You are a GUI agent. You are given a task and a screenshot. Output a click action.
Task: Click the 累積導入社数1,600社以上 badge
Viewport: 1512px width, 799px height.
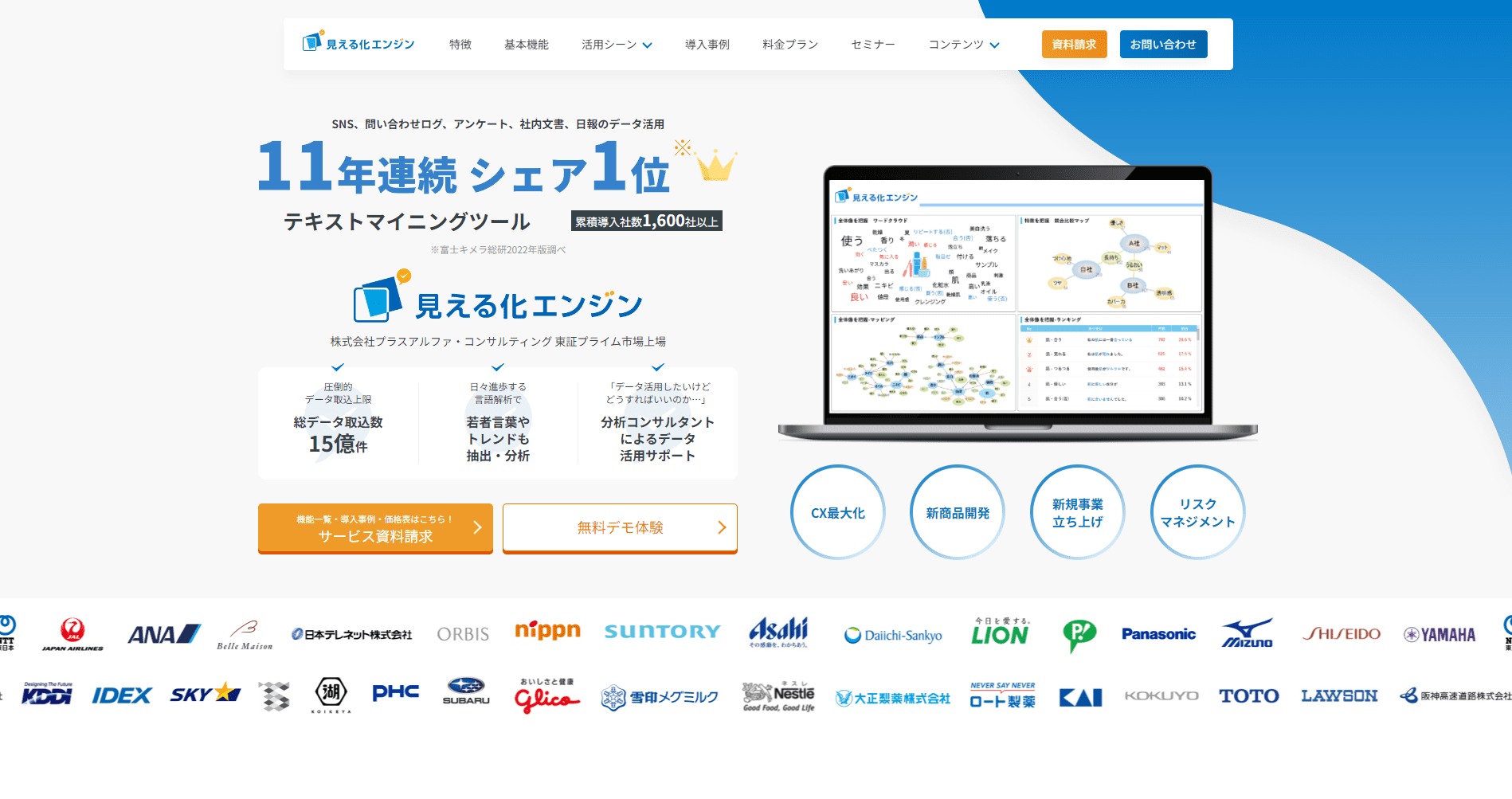(647, 221)
